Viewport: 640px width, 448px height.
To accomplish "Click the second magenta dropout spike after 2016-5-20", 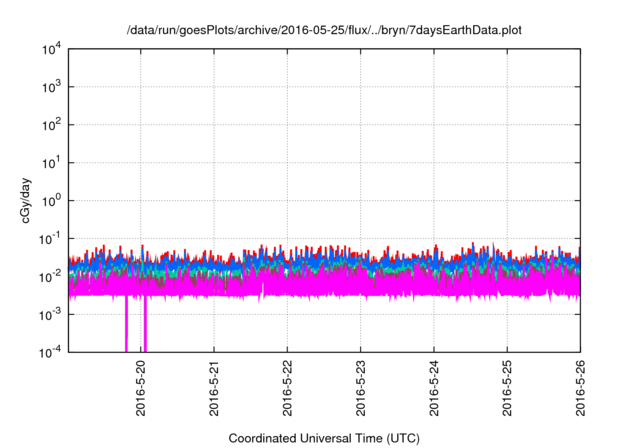I will click(x=145, y=324).
